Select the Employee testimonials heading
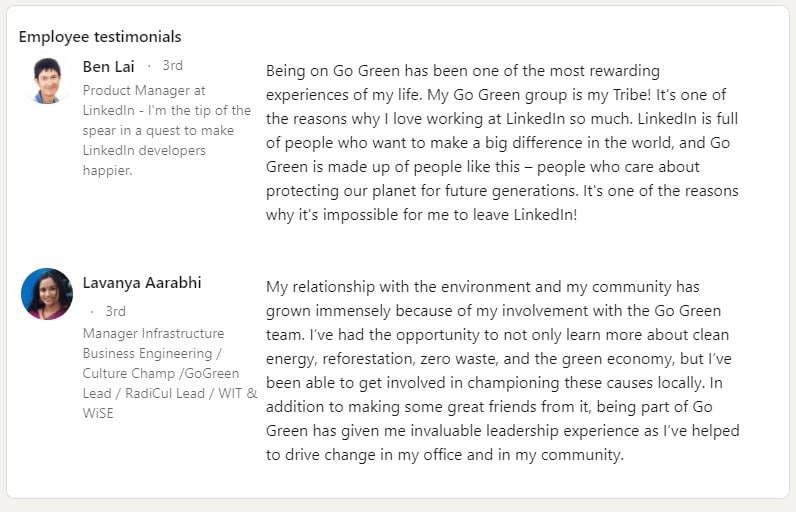 tap(100, 36)
